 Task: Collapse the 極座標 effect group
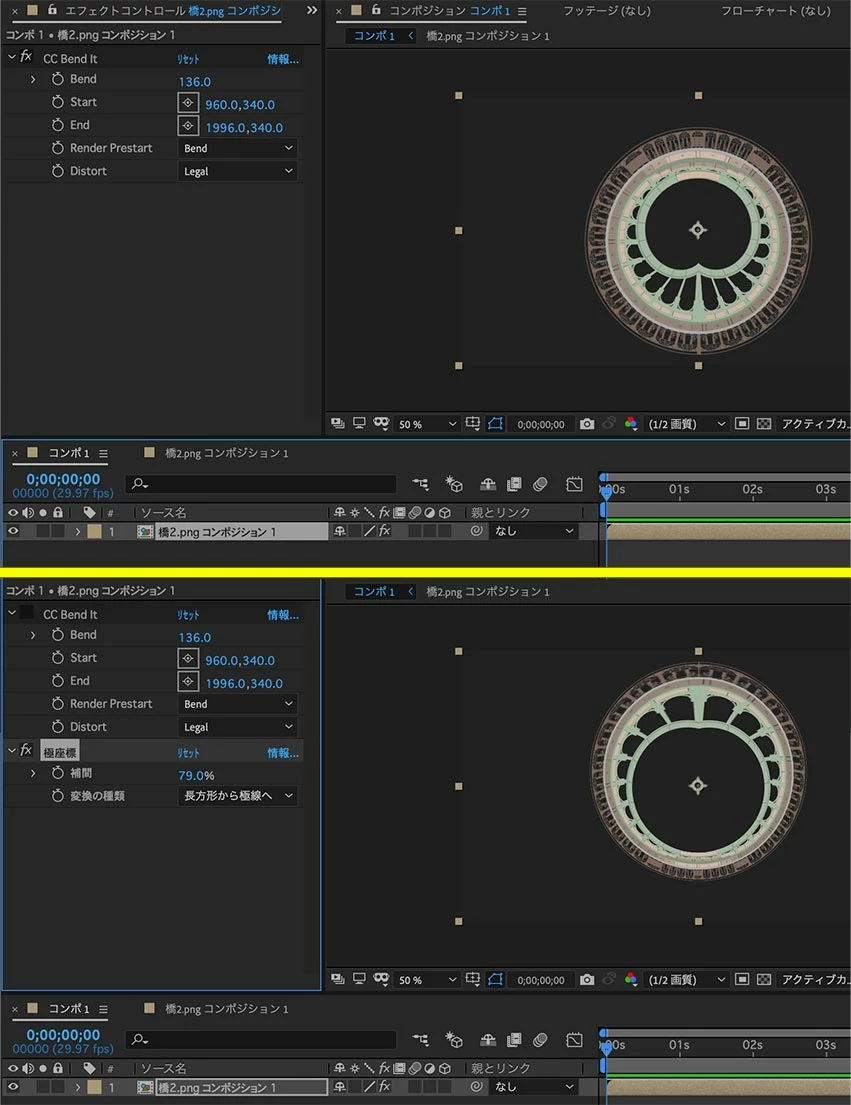point(11,751)
